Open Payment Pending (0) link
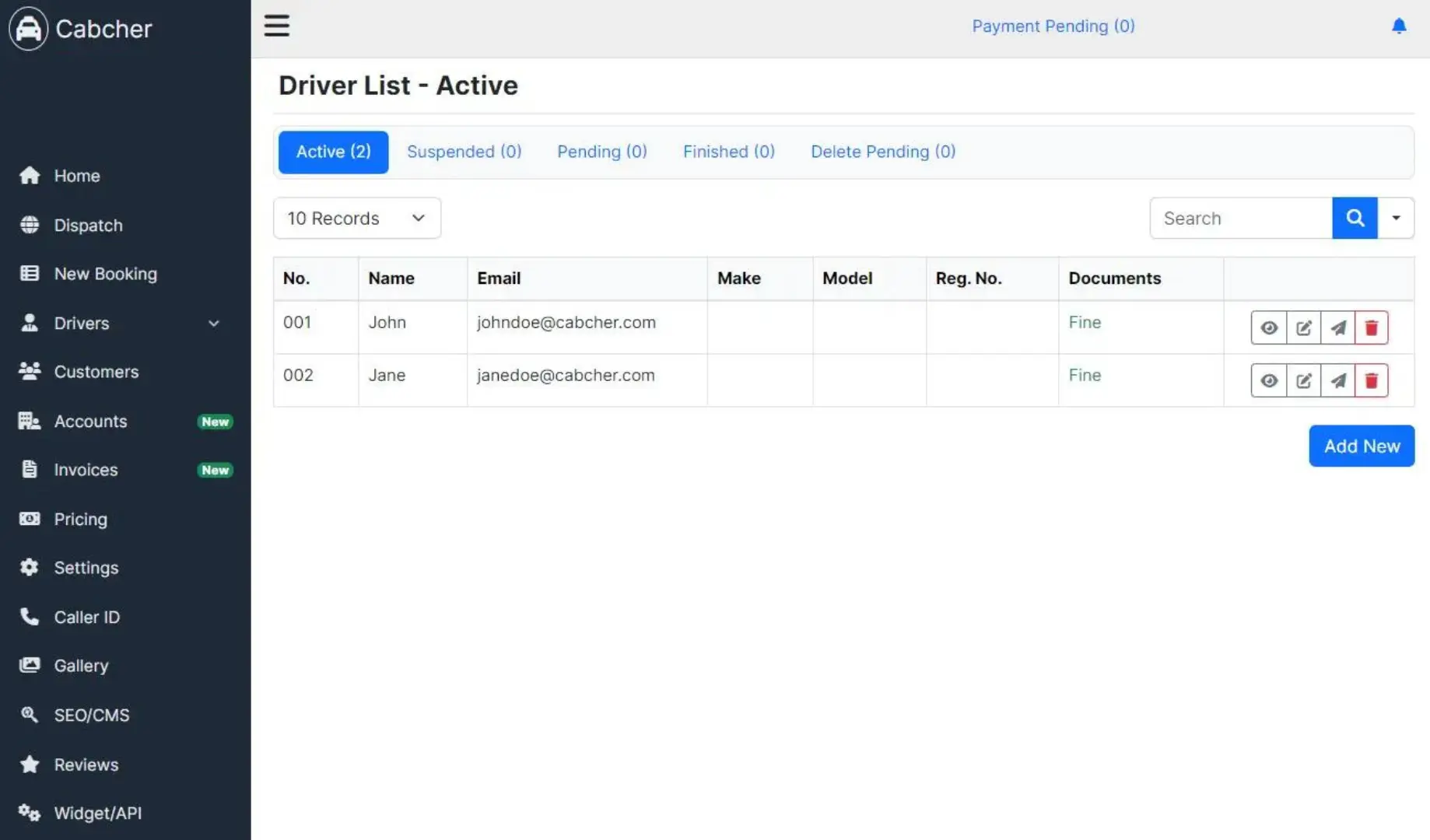Image resolution: width=1430 pixels, height=840 pixels. [x=1053, y=26]
